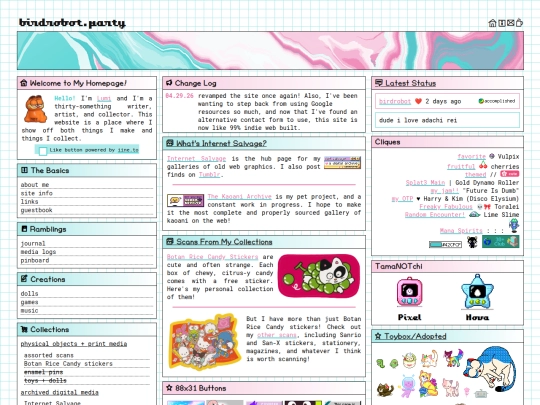The image size is (540, 405).
Task: Open the games creations page
Action: tap(29, 302)
